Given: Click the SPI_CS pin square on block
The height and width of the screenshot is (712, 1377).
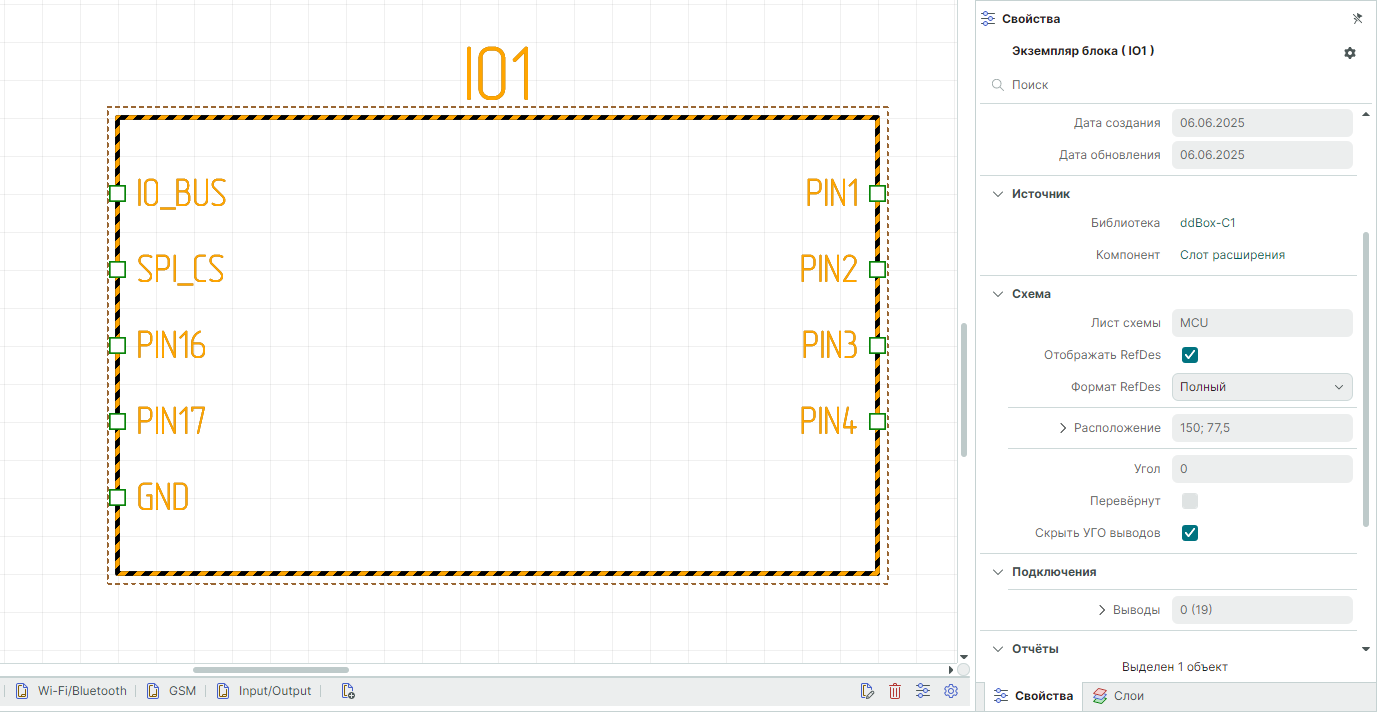Looking at the screenshot, I should tap(117, 269).
